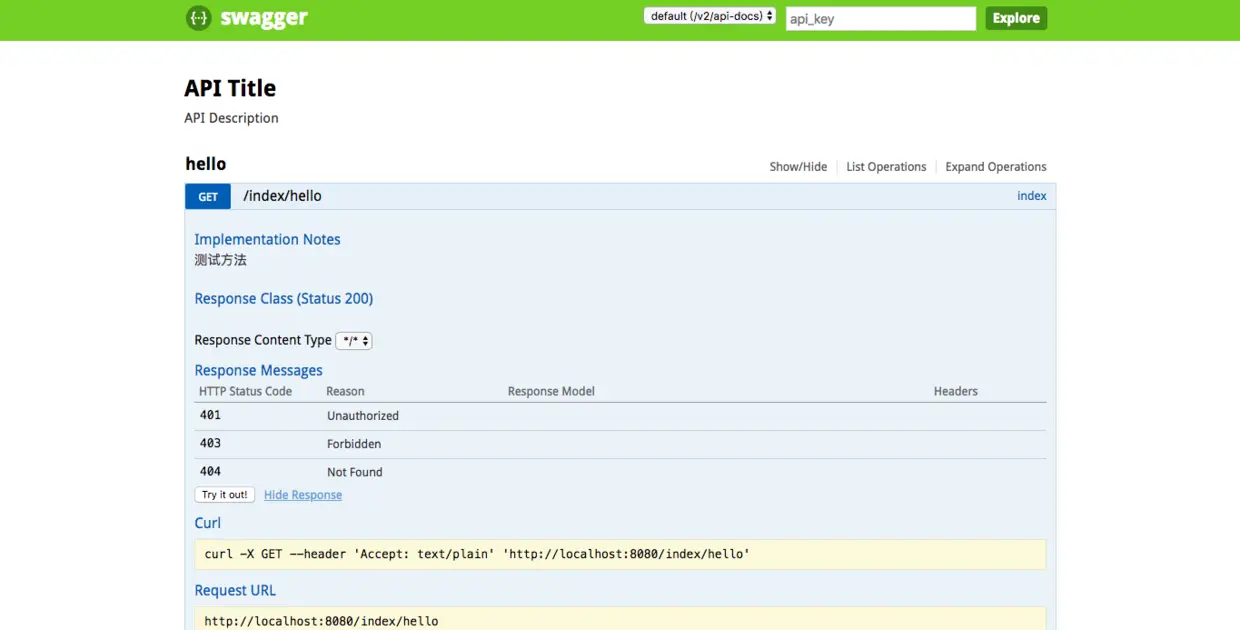1240x630 pixels.
Task: Click the Explore button
Action: tap(1016, 18)
